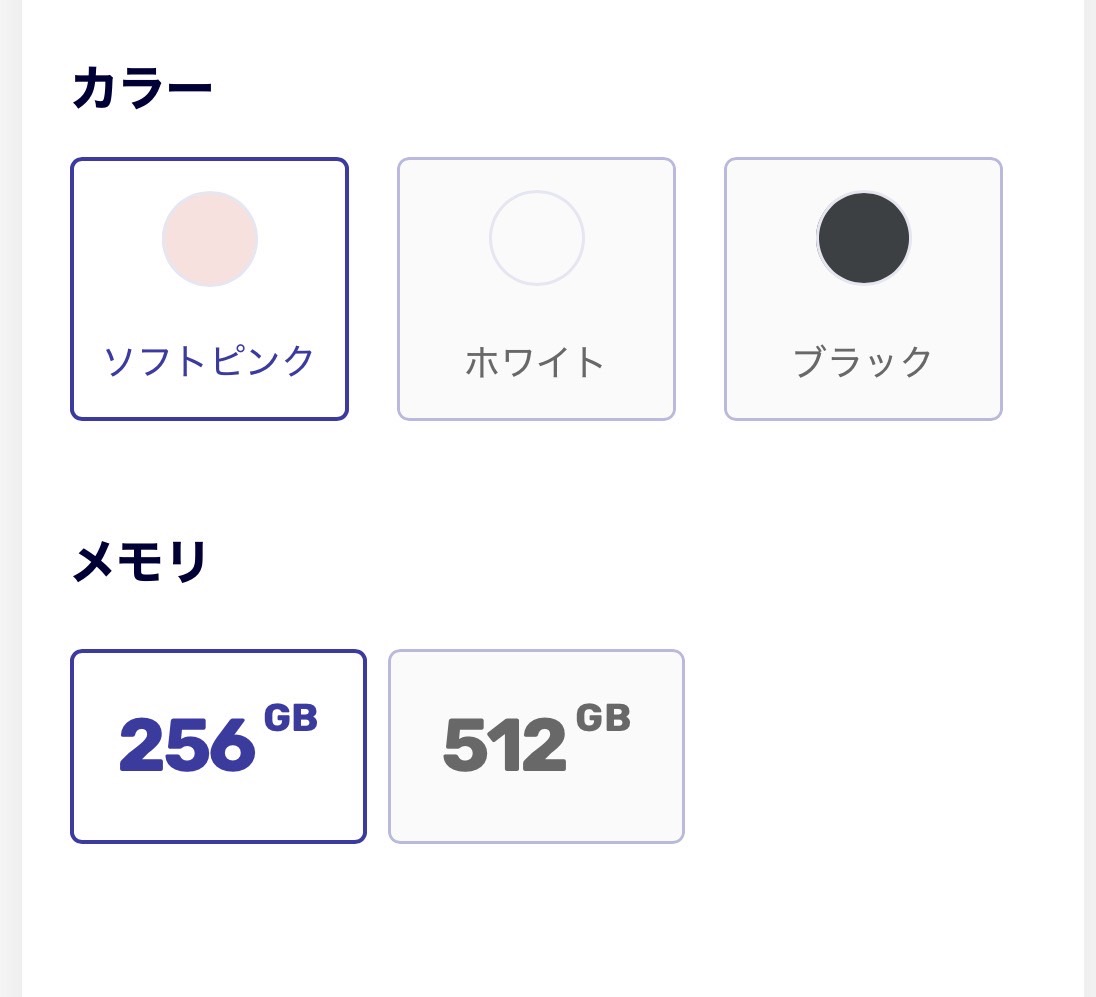This screenshot has width=1096, height=997.
Task: Click the bold 512 number
Action: pos(505,746)
